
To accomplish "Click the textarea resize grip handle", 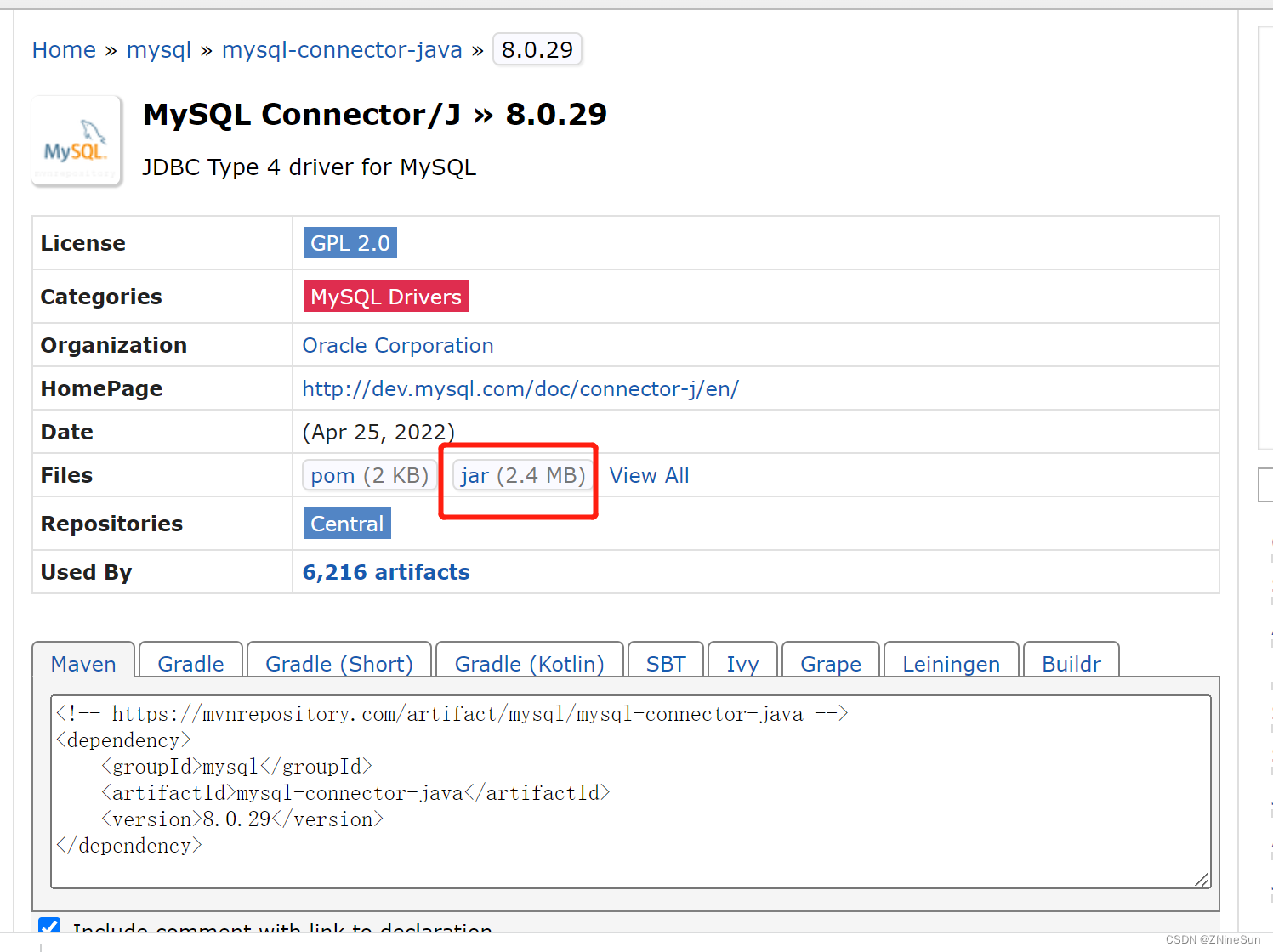I will (x=1202, y=880).
